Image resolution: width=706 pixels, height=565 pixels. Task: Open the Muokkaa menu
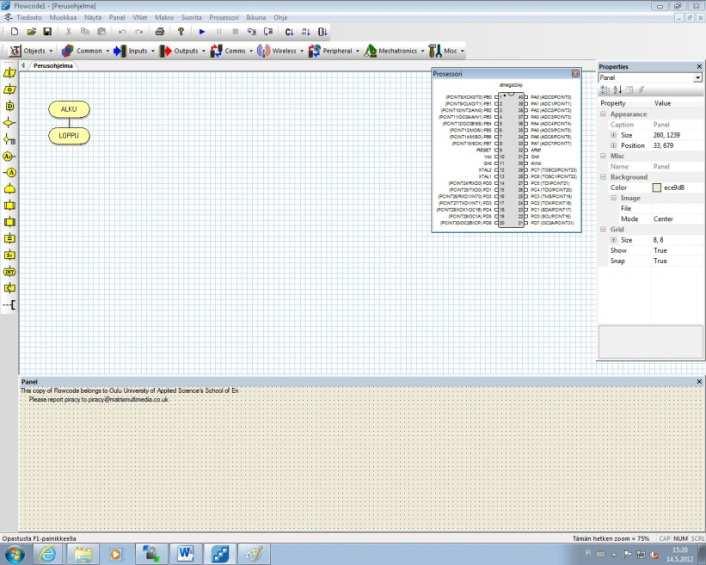[63, 18]
